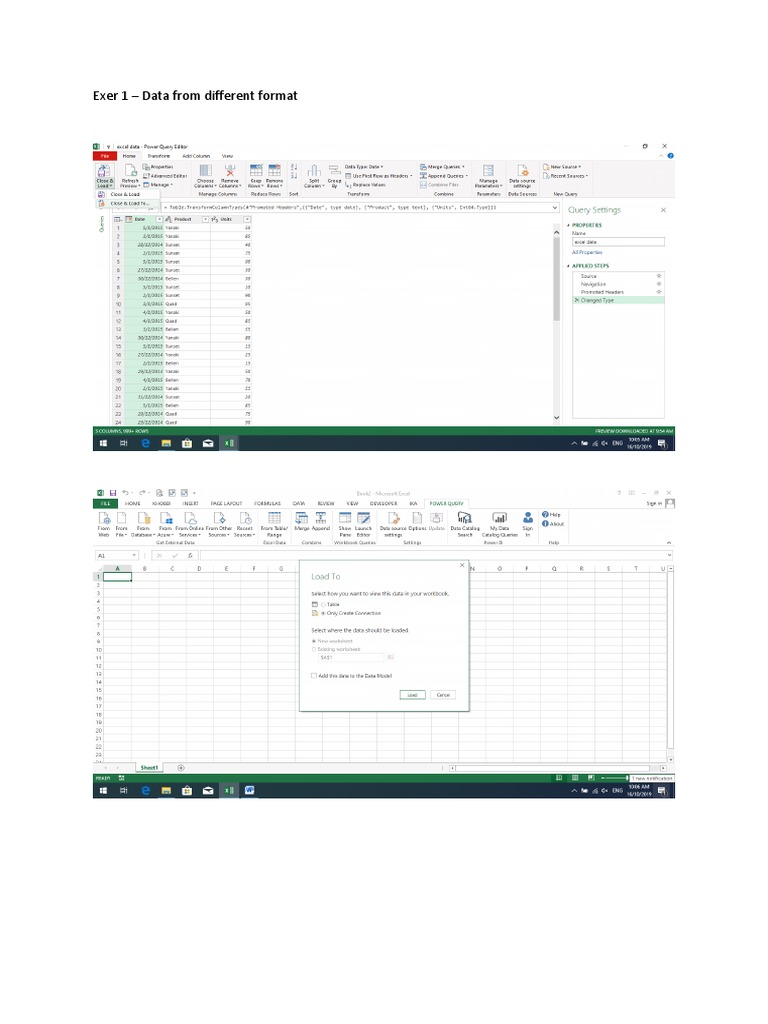This screenshot has height=1024, width=768.
Task: Open Product column filter dropdown
Action: point(205,219)
